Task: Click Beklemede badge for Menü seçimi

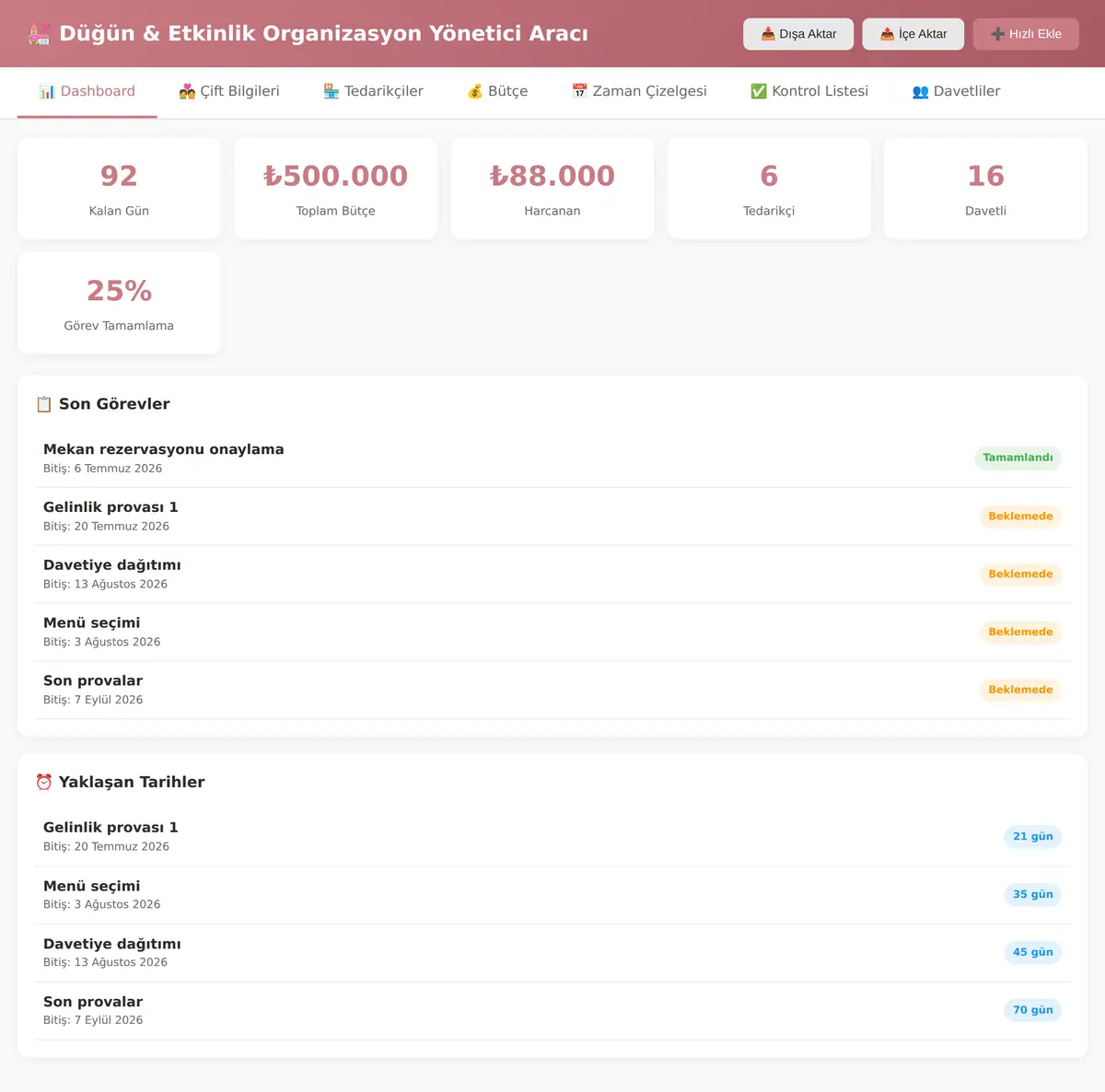Action: [x=1020, y=632]
